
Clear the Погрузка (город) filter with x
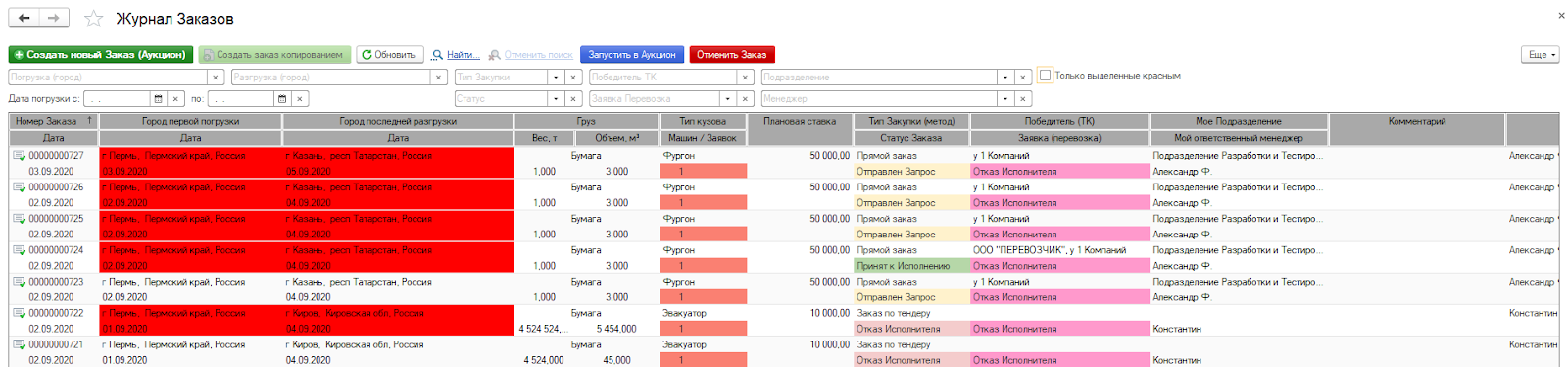pos(216,78)
